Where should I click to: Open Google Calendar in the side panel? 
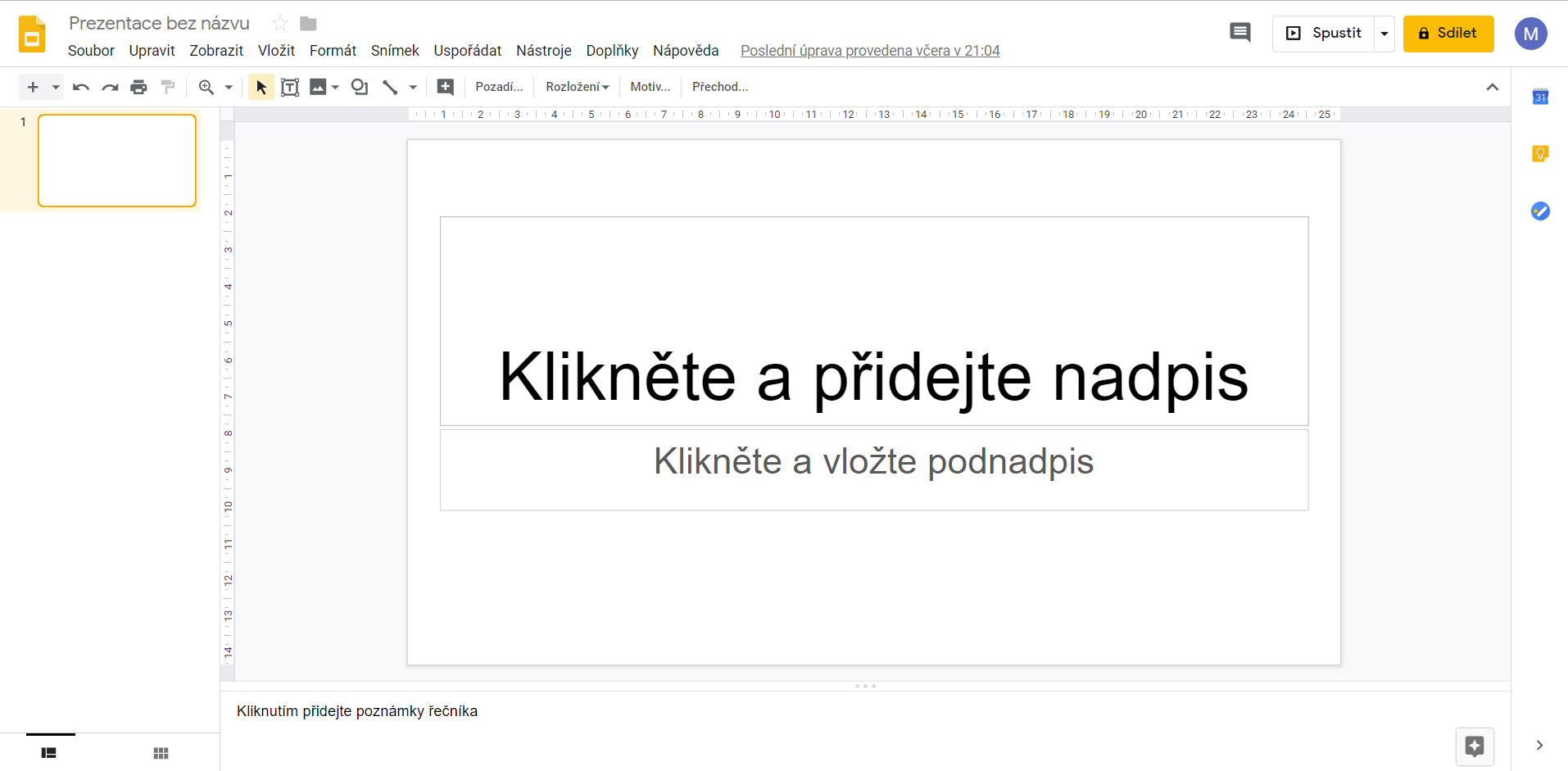[x=1541, y=96]
